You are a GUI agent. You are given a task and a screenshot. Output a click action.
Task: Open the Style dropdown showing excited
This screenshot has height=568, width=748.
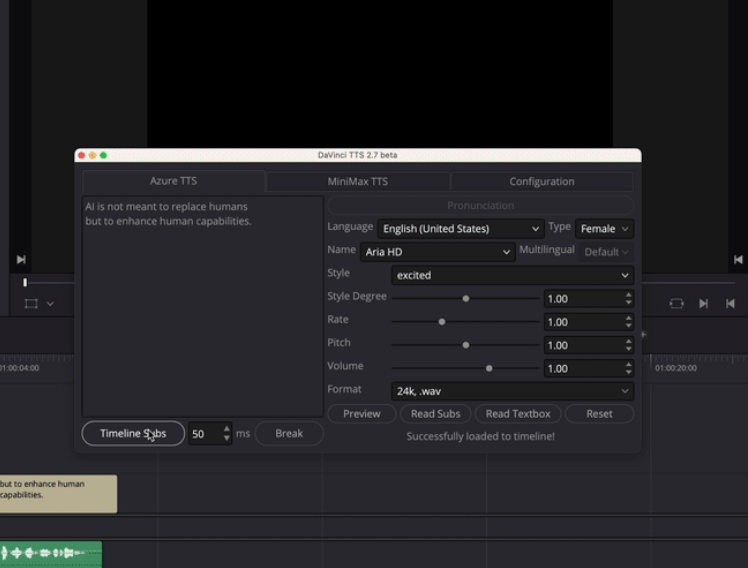coord(512,275)
